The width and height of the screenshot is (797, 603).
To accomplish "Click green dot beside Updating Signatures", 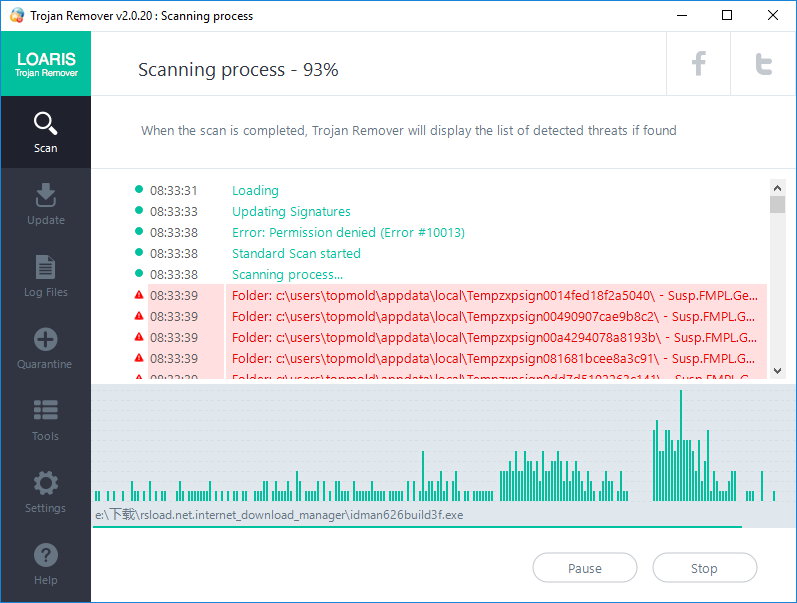I will [x=139, y=210].
